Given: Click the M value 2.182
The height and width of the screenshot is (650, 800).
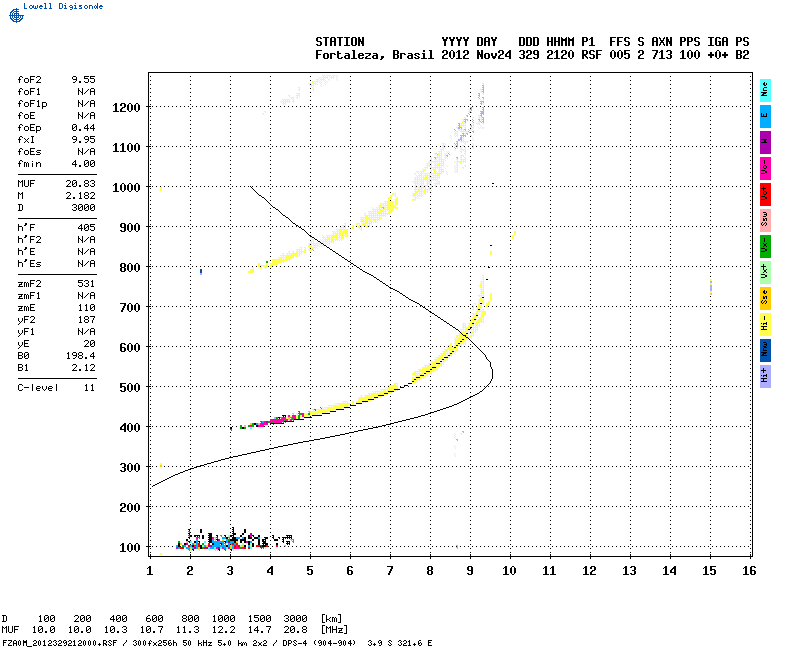Looking at the screenshot, I should (x=80, y=196).
